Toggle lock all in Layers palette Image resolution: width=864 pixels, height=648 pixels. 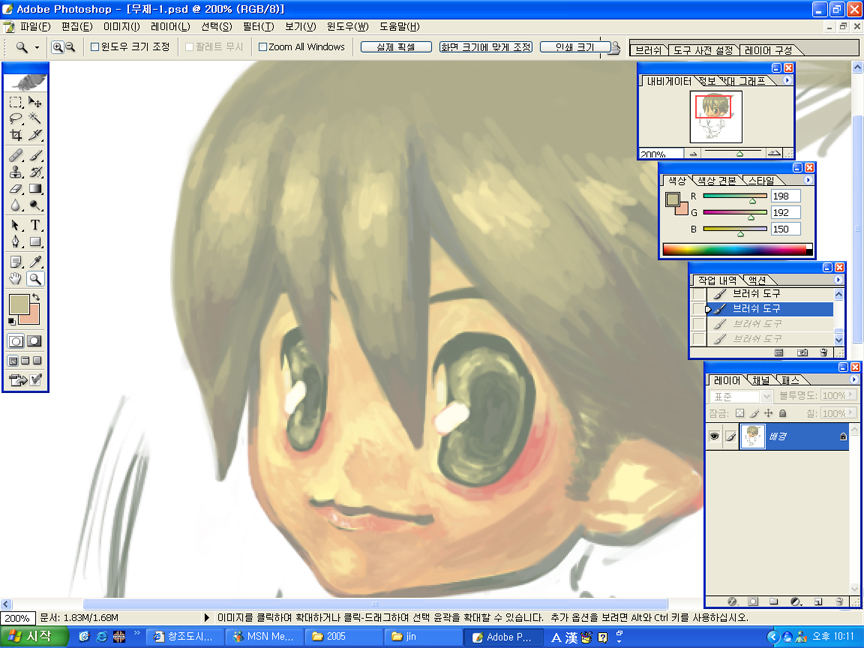point(783,413)
